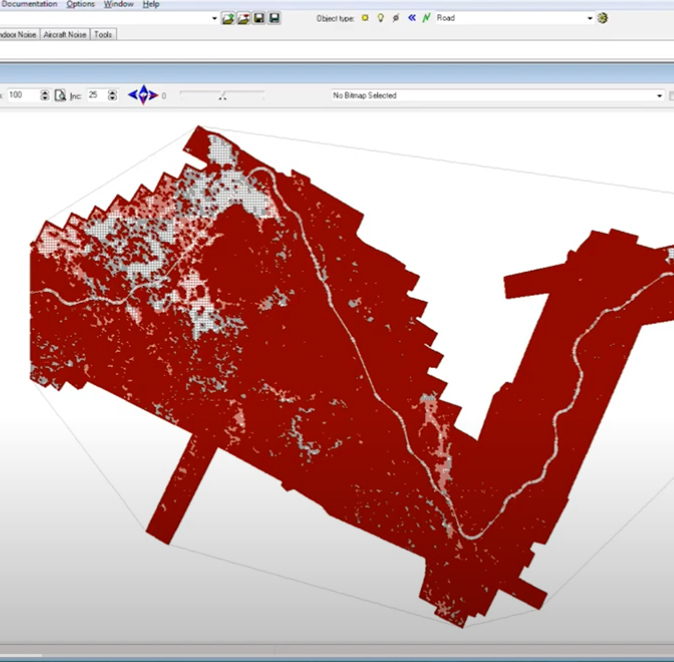Switch to the Aircraft Noise tab

click(x=64, y=34)
